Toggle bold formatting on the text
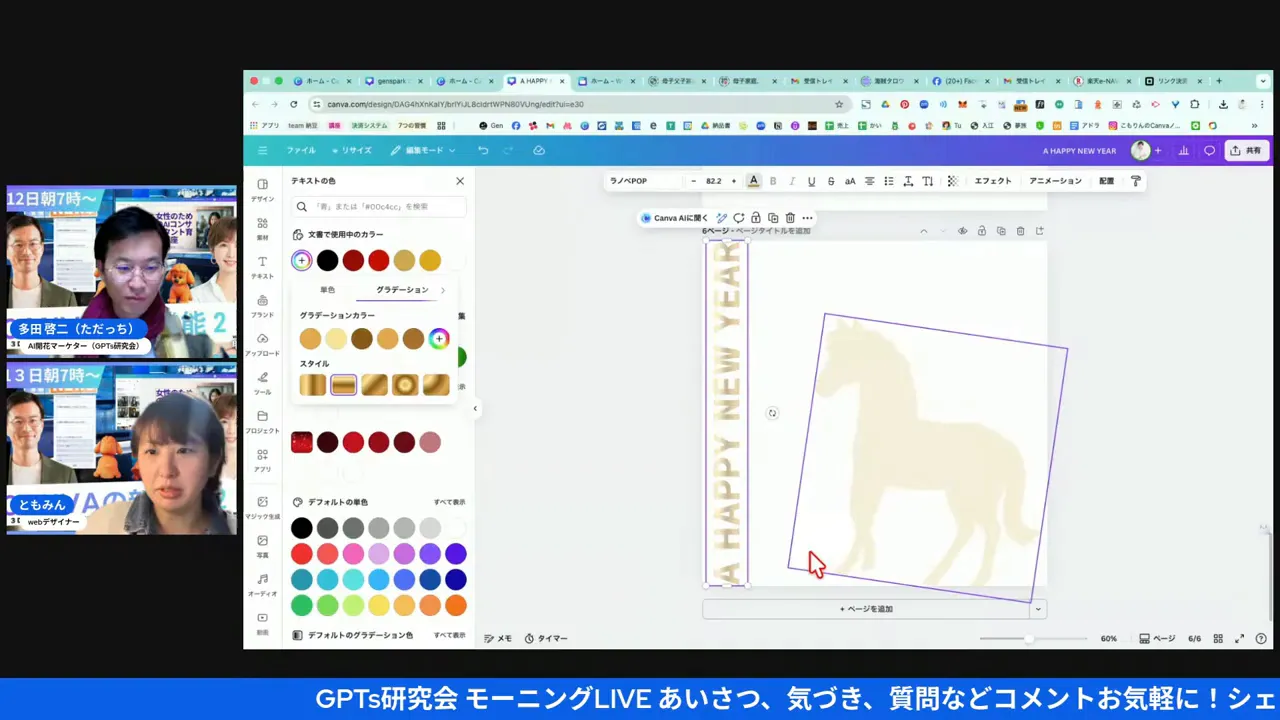Image resolution: width=1280 pixels, height=720 pixels. point(773,181)
